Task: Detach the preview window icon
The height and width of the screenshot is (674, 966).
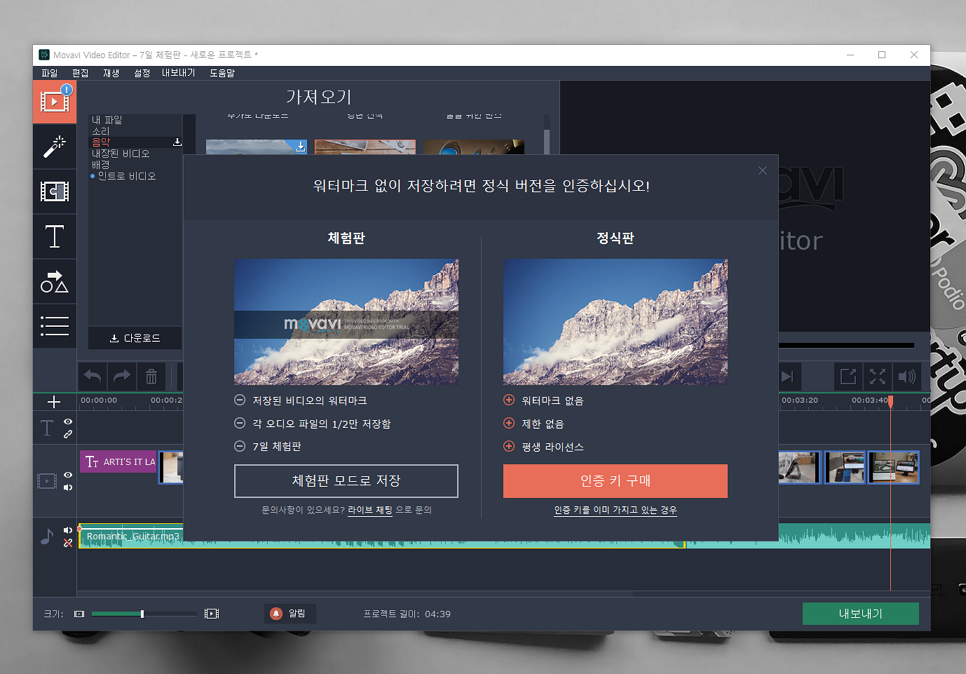Action: (848, 376)
